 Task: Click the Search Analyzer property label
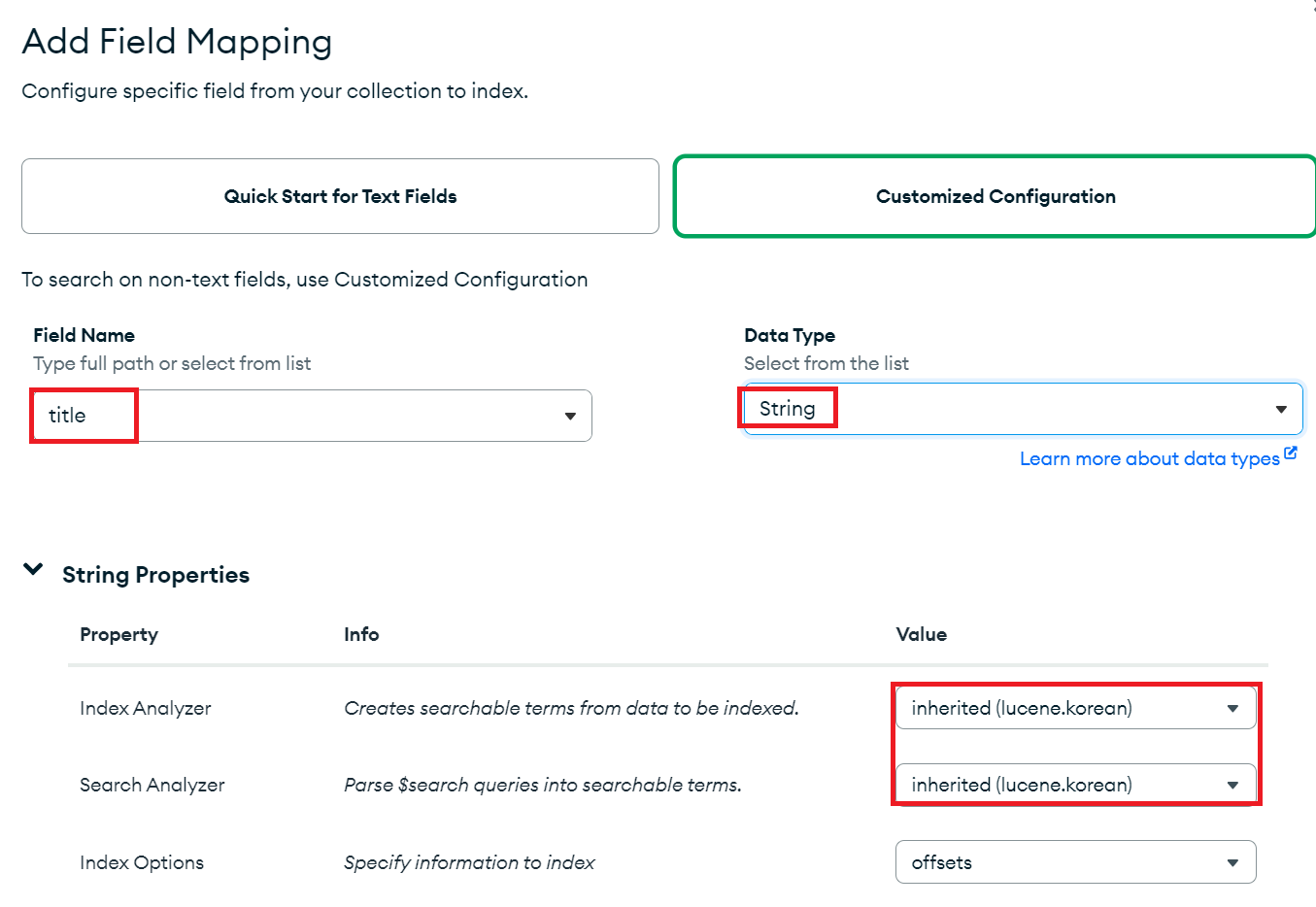point(152,786)
